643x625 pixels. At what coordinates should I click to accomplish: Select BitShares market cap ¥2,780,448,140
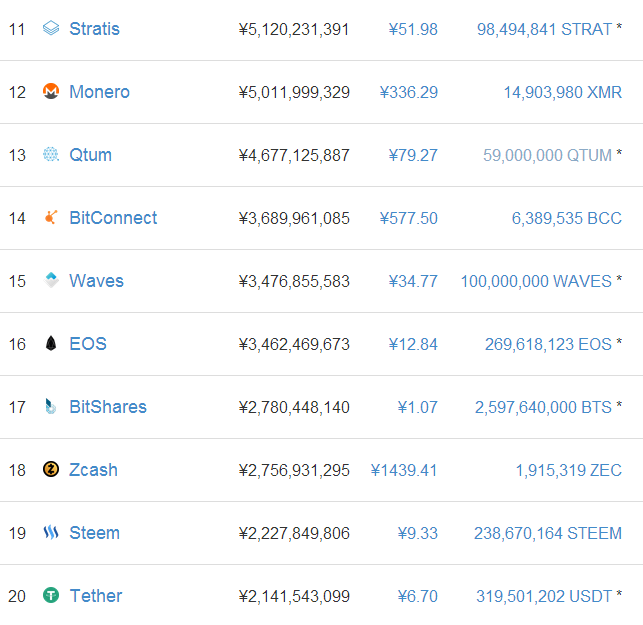(x=294, y=408)
